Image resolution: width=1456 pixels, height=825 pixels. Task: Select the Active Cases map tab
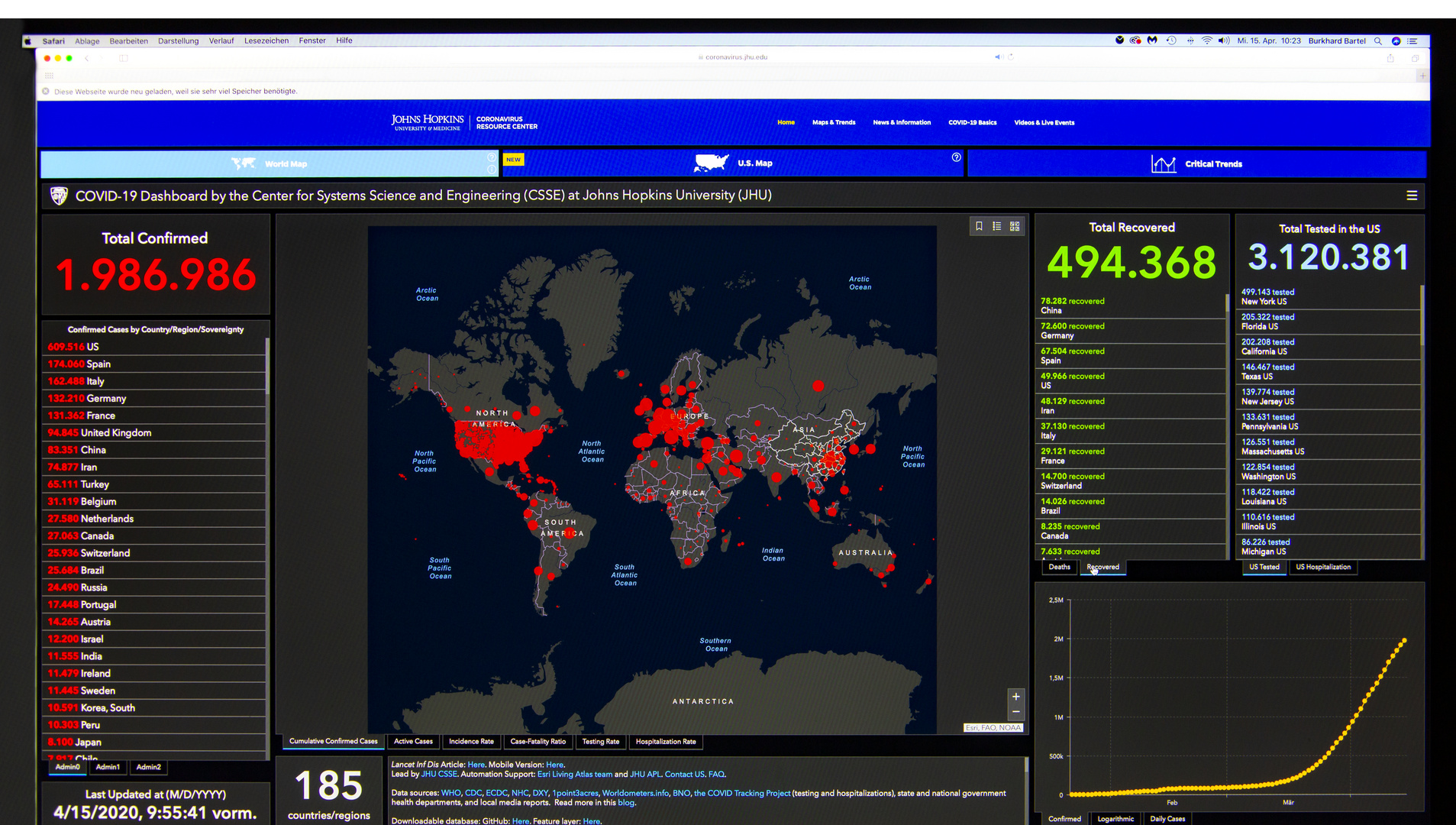coord(413,741)
